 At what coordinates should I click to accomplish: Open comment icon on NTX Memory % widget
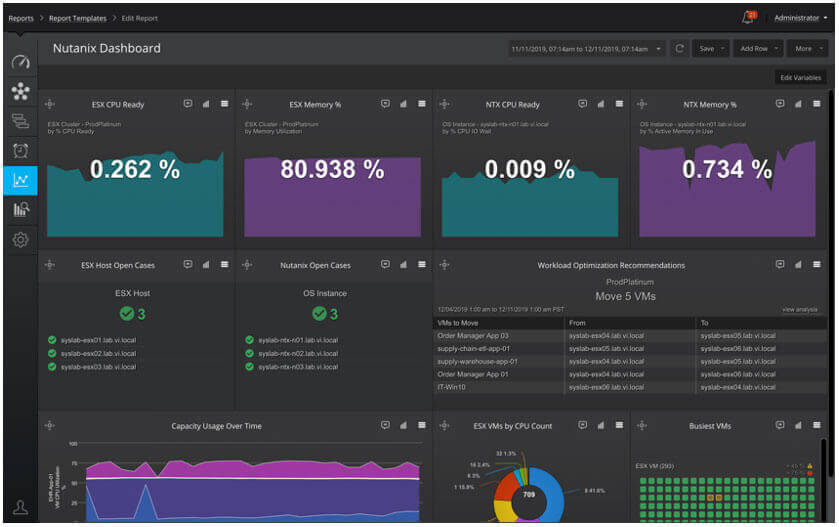point(780,103)
